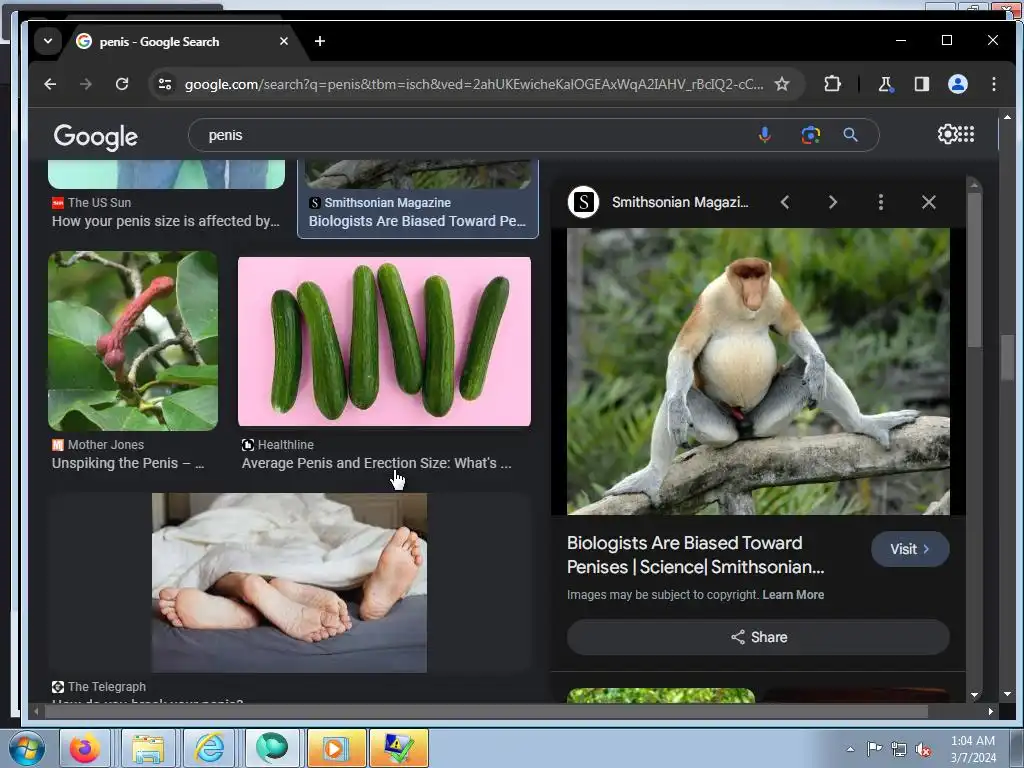The height and width of the screenshot is (768, 1024).
Task: Click the page horizontal scrollbar
Action: 487,711
